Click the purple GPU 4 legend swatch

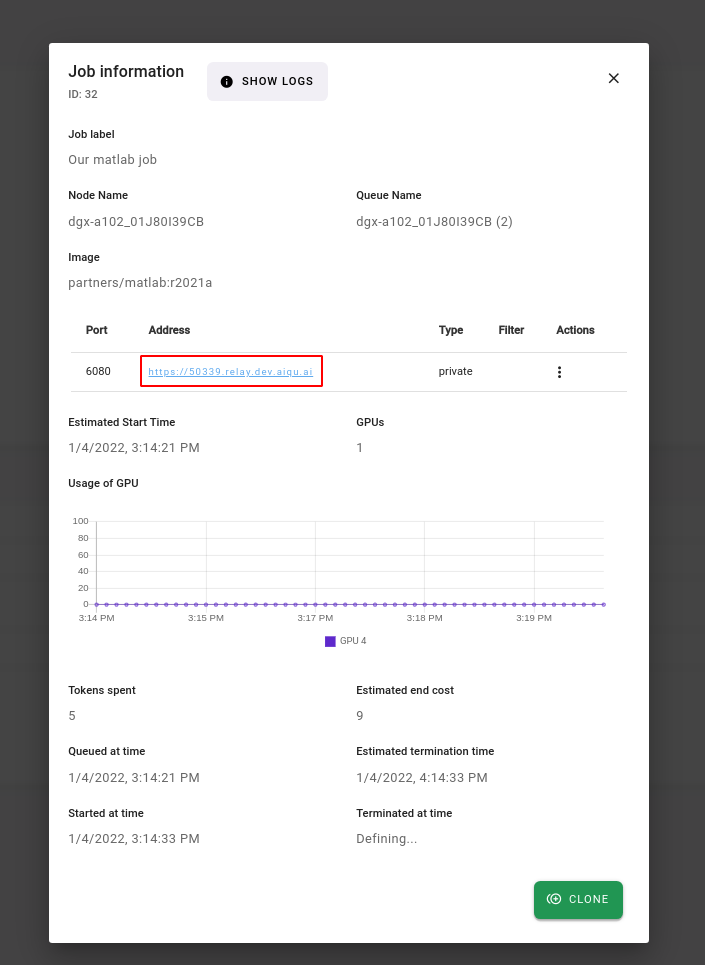point(330,641)
